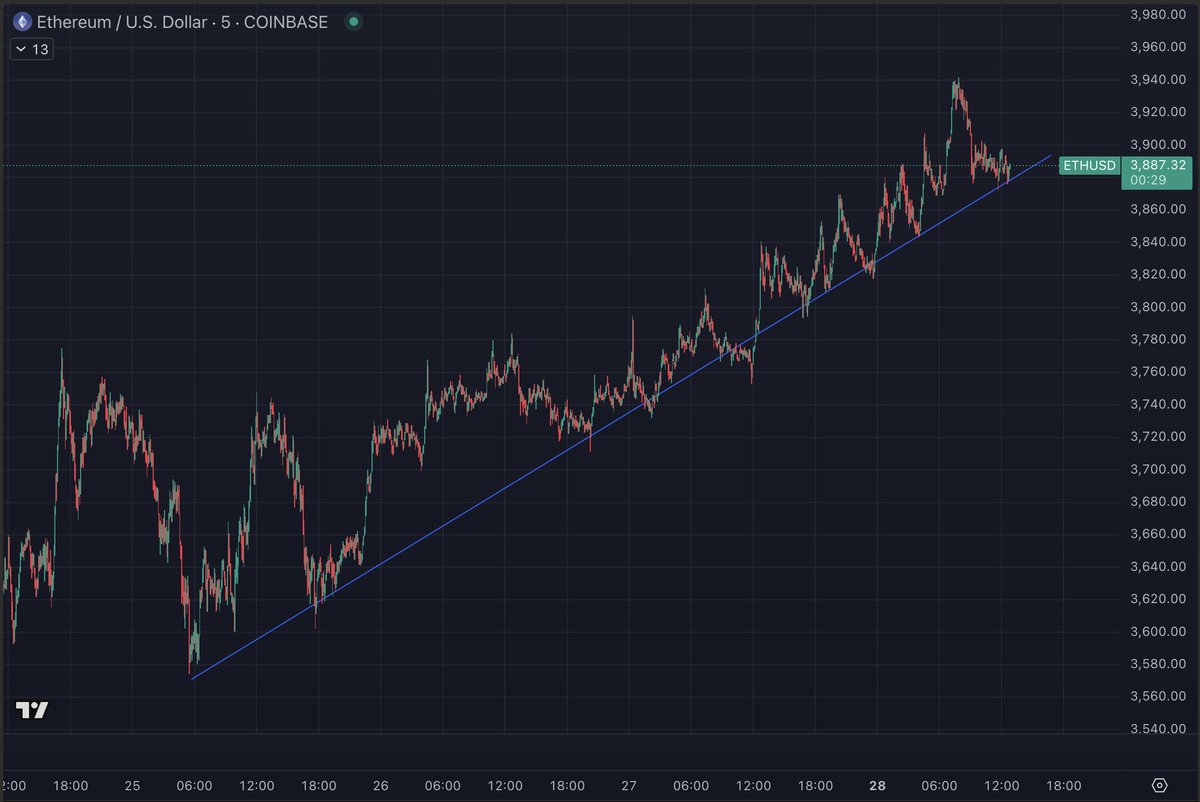Click the 3,700.00 price axis label
Viewport: 1200px width, 802px height.
click(x=1158, y=469)
